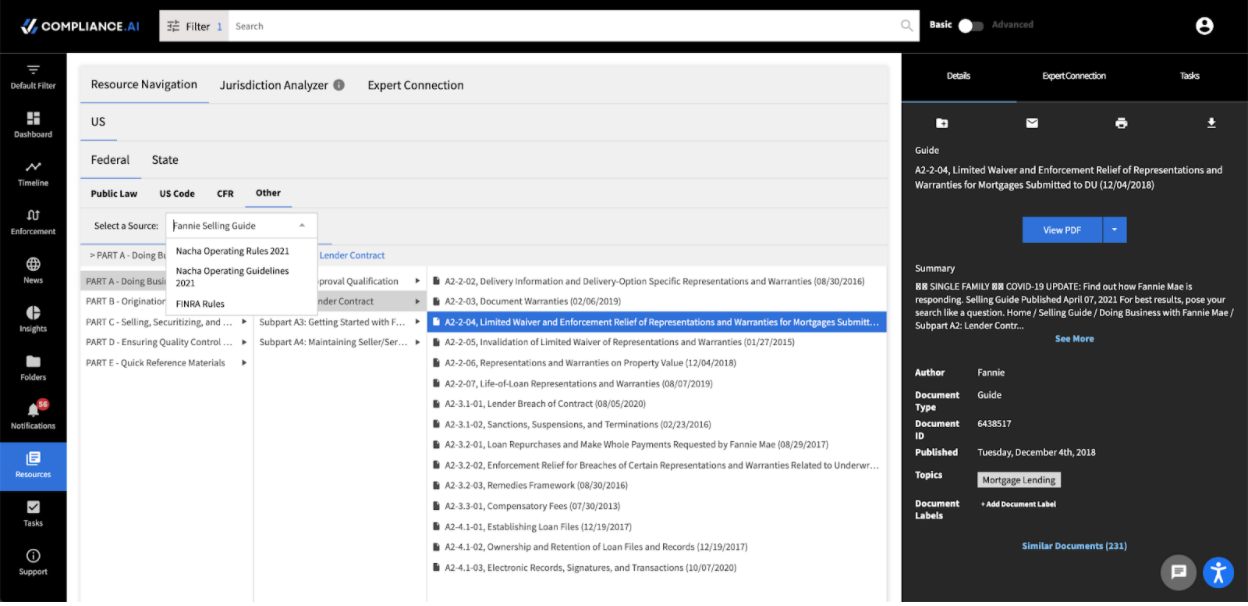Open the Timeline view
1248x606 pixels.
(x=33, y=174)
